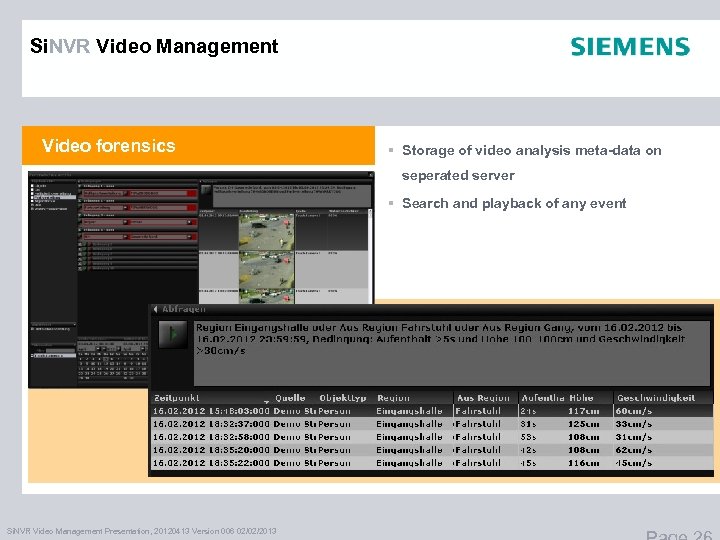This screenshot has width=720, height=540.
Task: Sort by the Aus Region column header
Action: pyautogui.click(x=483, y=398)
